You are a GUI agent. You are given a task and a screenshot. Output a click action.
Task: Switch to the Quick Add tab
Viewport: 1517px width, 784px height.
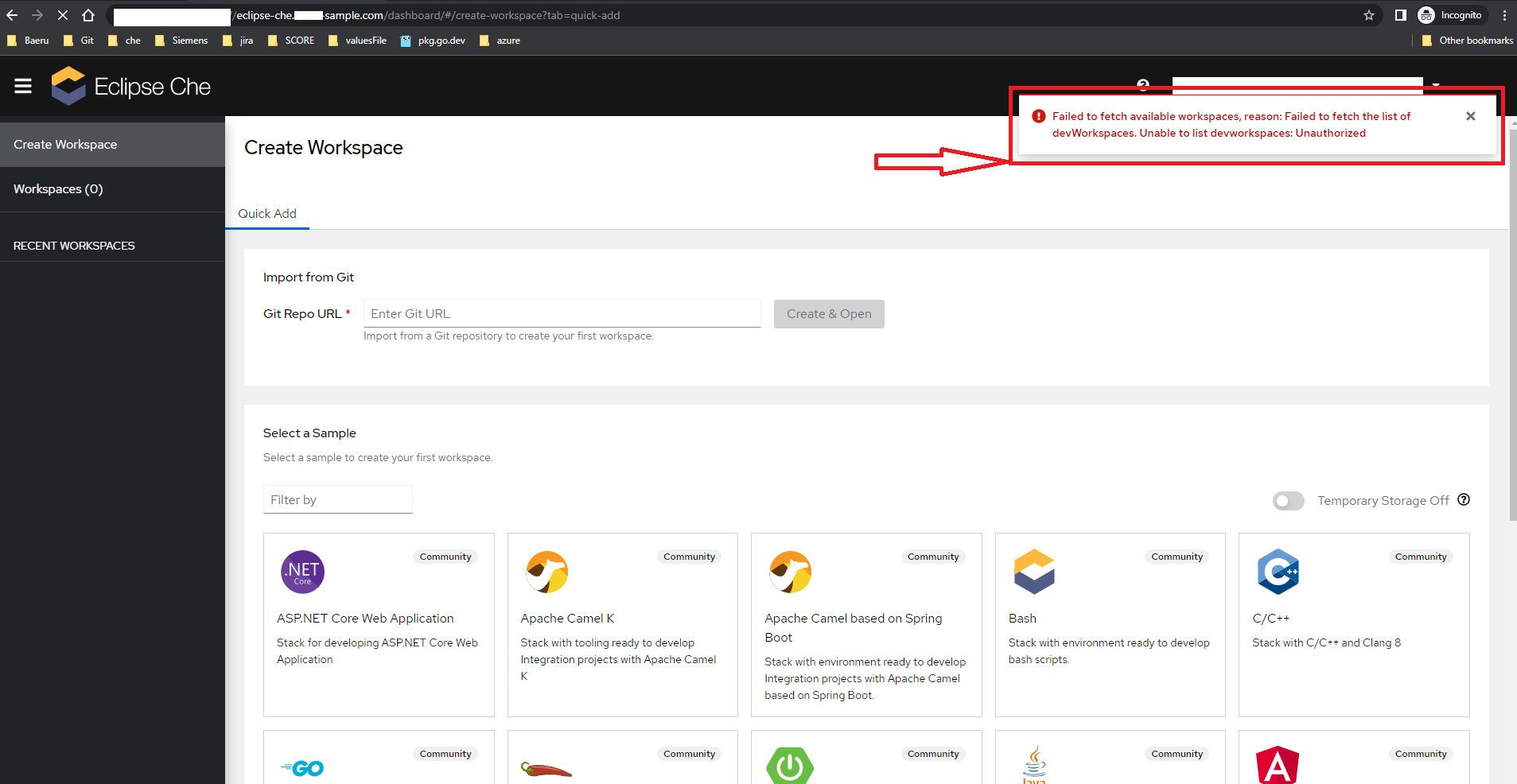267,213
